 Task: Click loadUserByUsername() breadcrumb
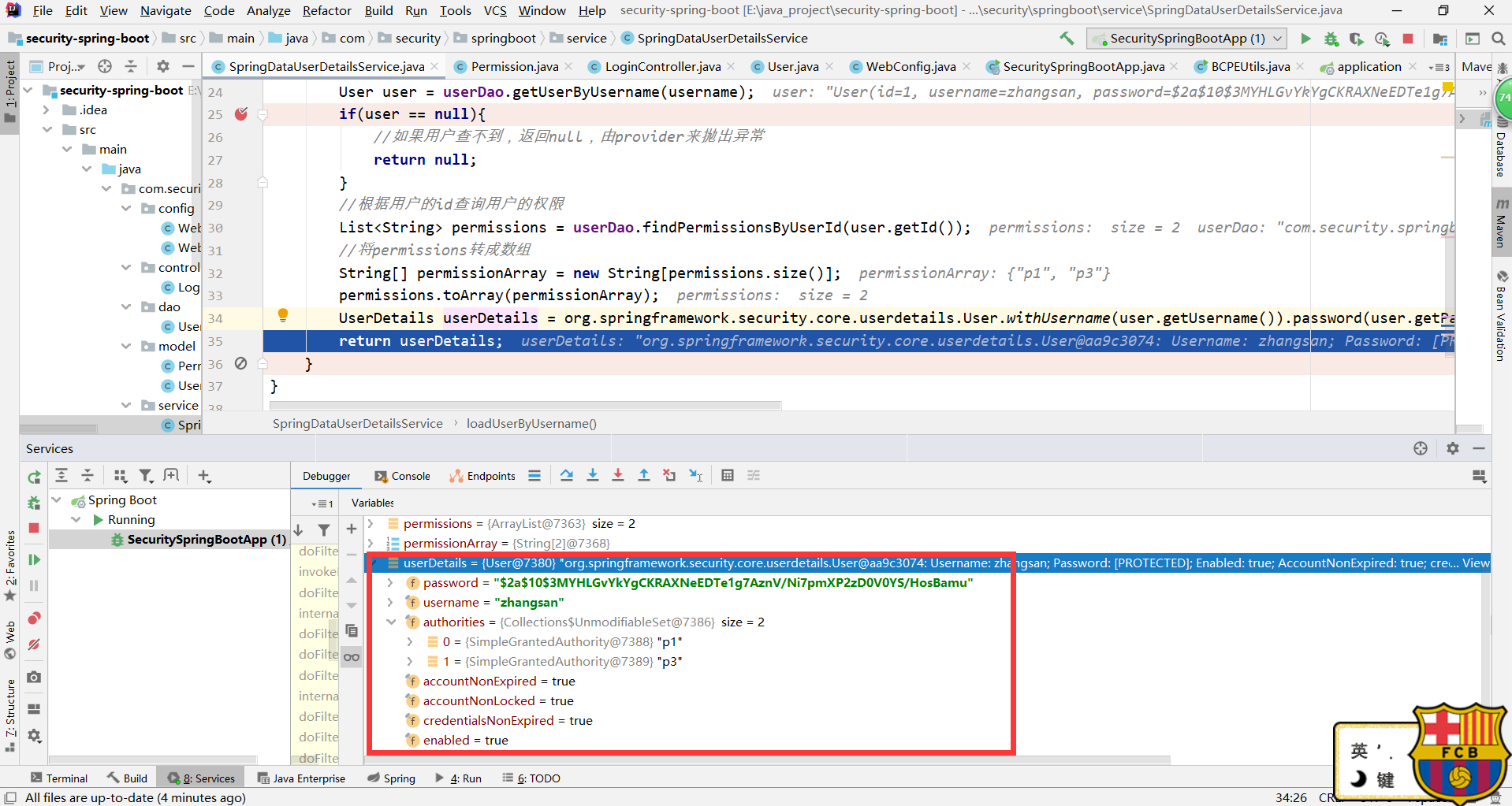(531, 423)
